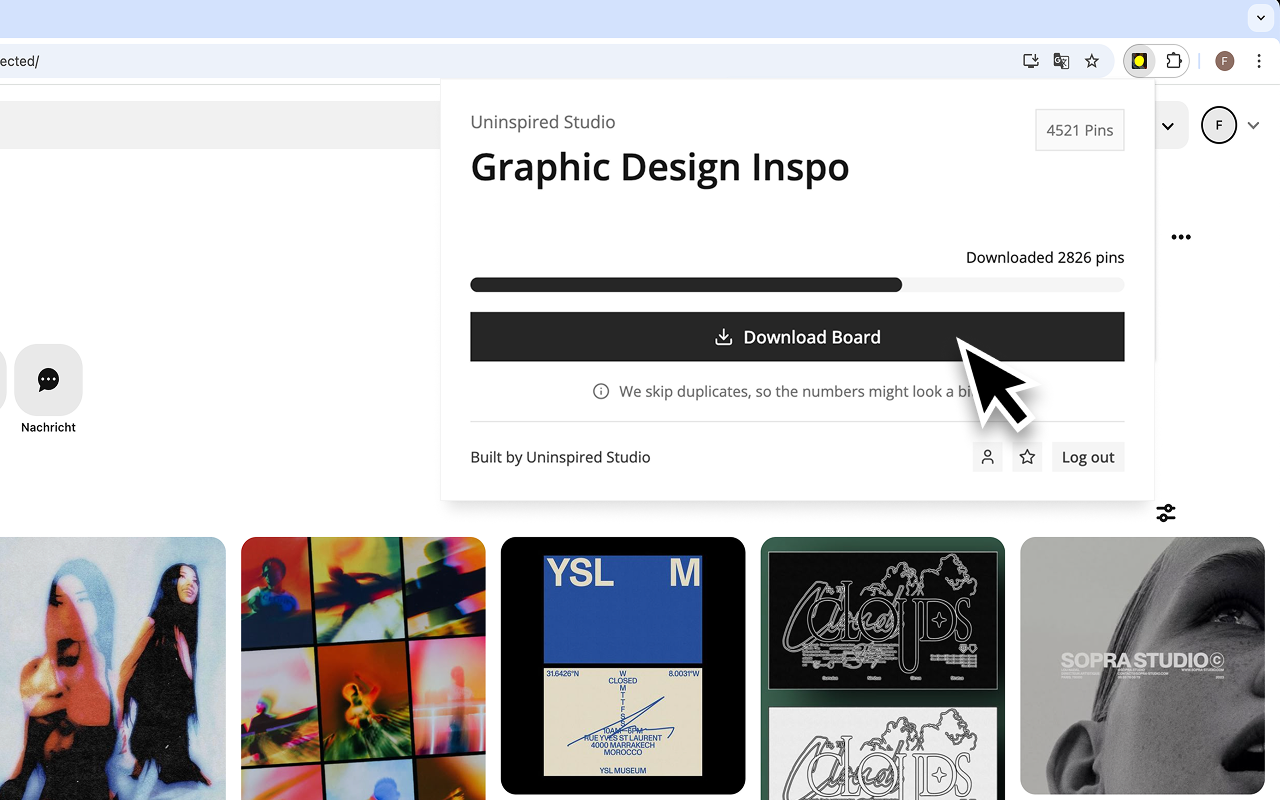Open the profile dropdown arrow top right

click(1253, 125)
